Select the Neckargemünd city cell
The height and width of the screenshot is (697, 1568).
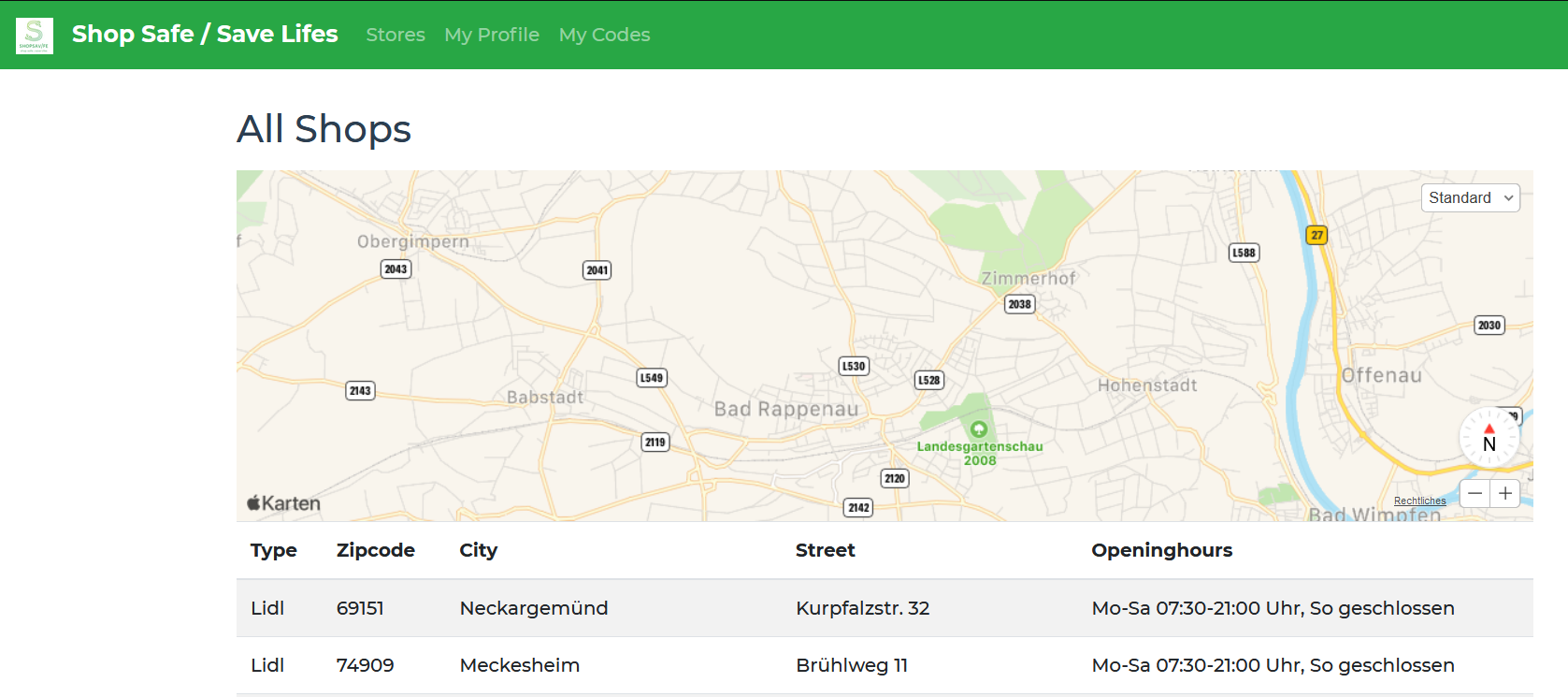click(x=534, y=608)
